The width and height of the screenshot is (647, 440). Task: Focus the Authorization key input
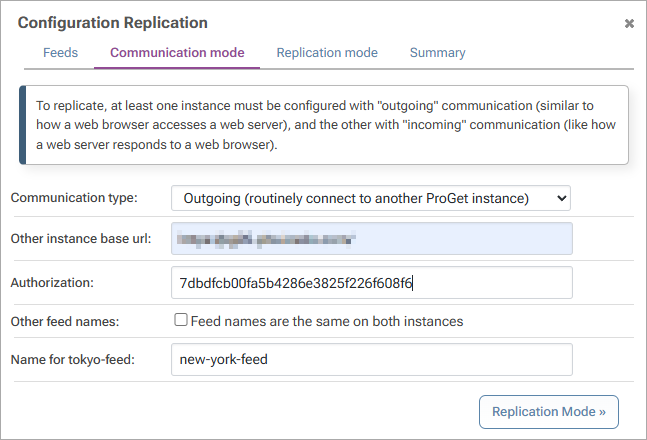[371, 283]
